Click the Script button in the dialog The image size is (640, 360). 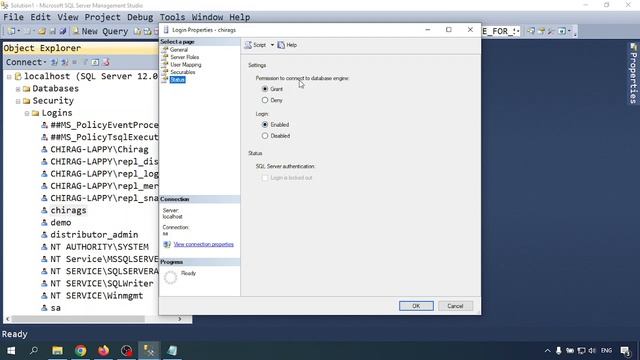(256, 45)
